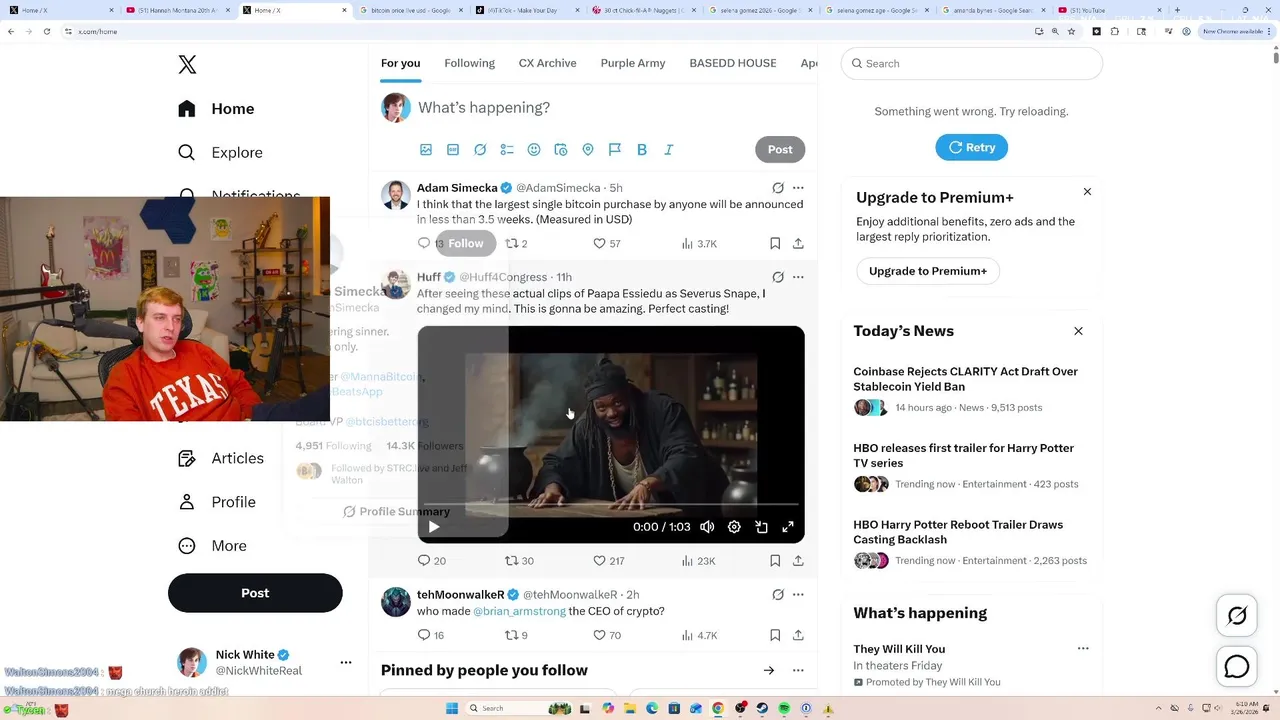Viewport: 1280px width, 720px height.
Task: Like Huff's Severus Snape post
Action: pyautogui.click(x=609, y=561)
